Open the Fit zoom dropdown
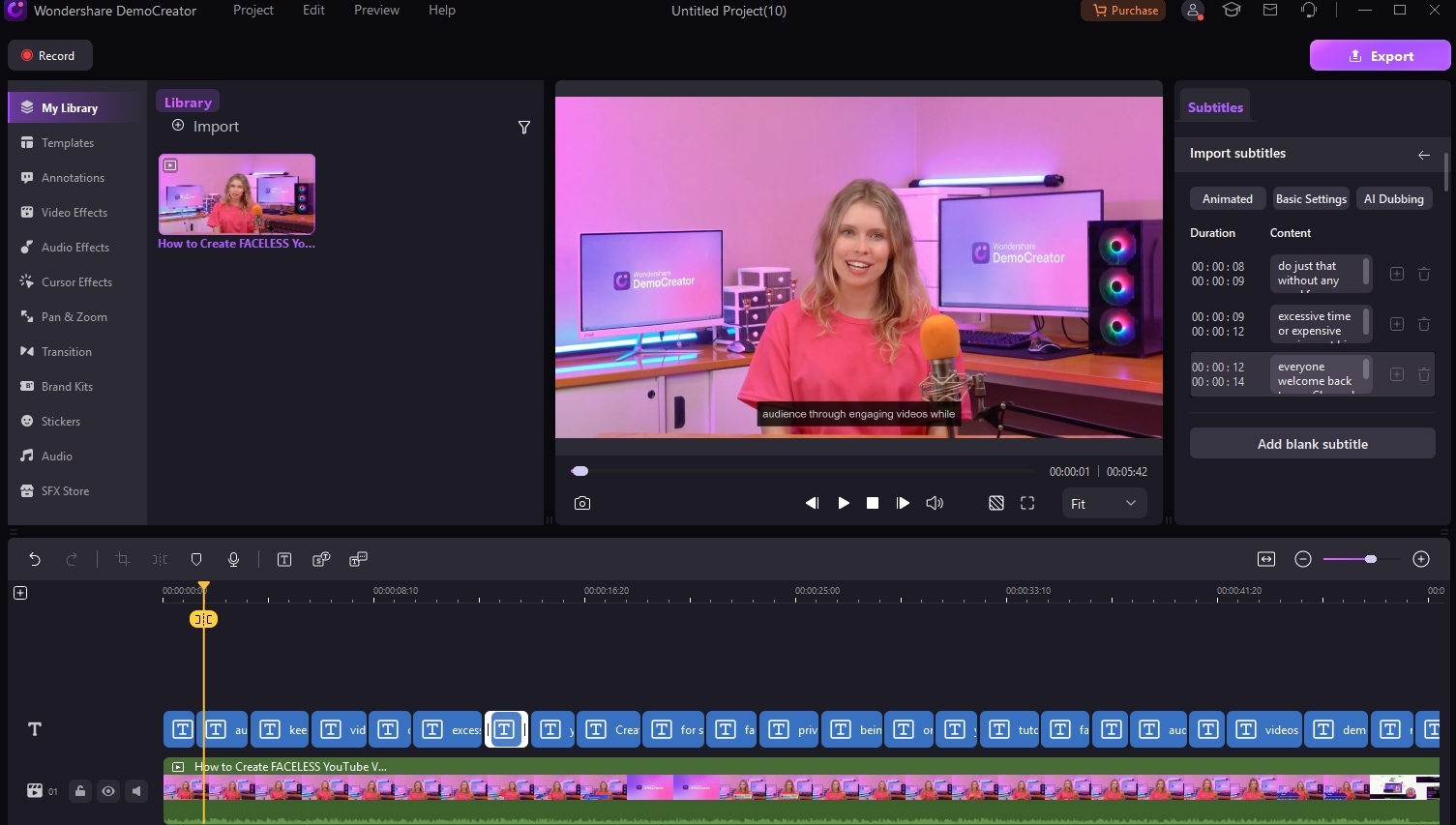This screenshot has height=825, width=1456. tap(1104, 504)
